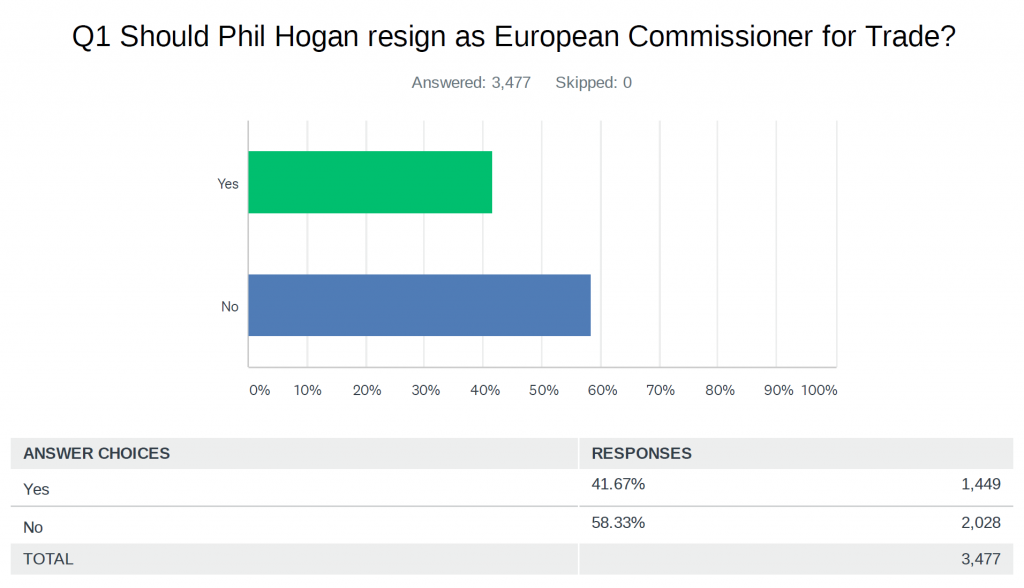This screenshot has width=1024, height=588.
Task: Click the TOTAL row label
Action: coord(49,559)
